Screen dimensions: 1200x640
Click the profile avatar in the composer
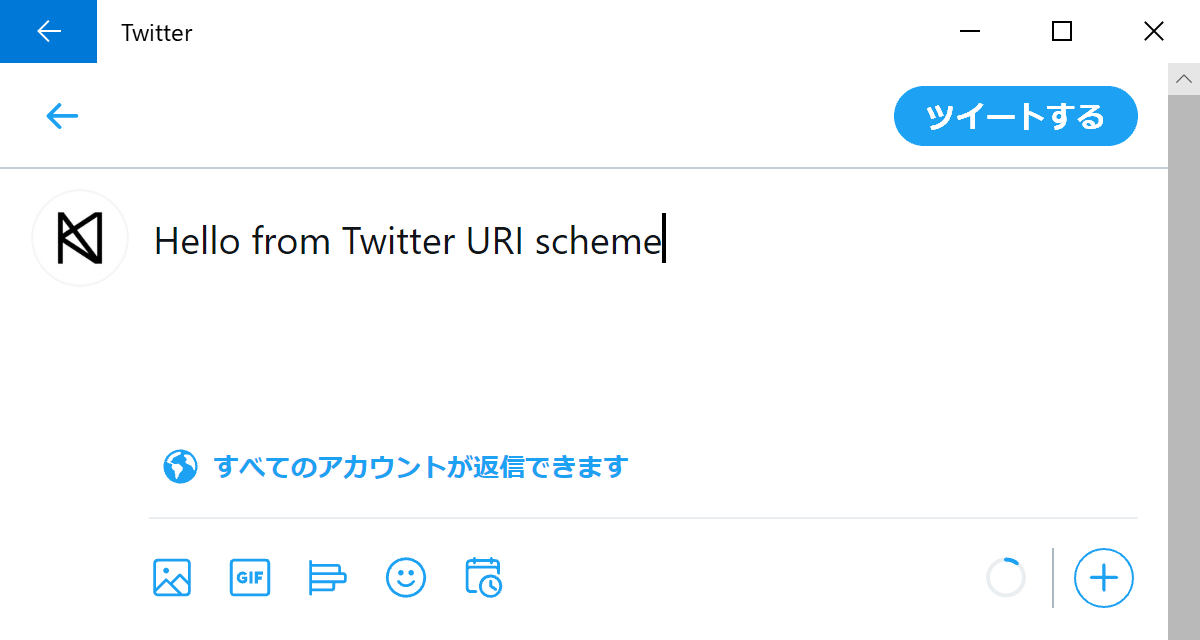click(x=80, y=238)
